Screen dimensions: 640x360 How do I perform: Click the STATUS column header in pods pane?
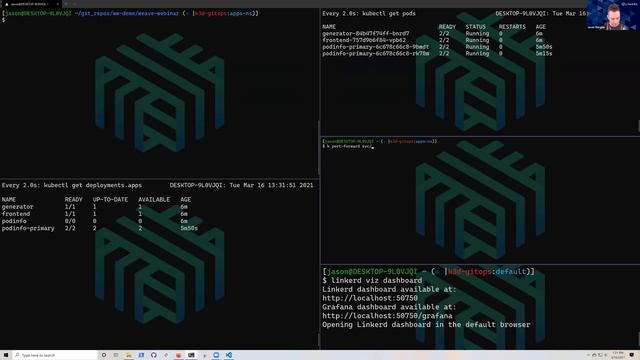[476, 27]
